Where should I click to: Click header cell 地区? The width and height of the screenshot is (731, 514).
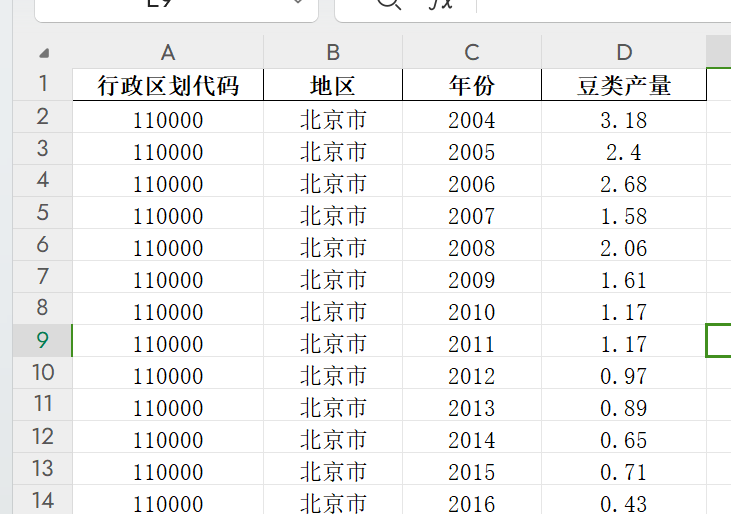[x=333, y=85]
